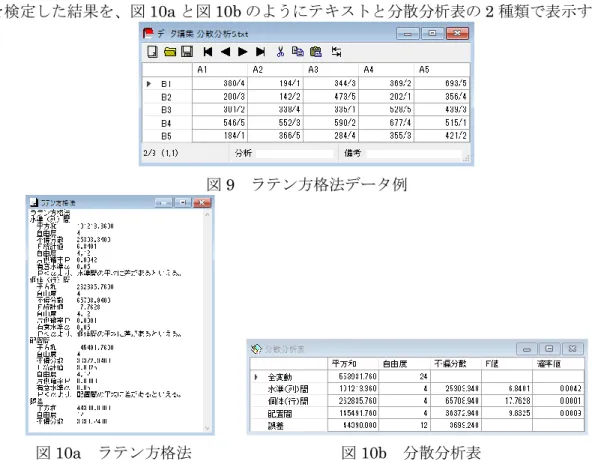Screen dimensions: 592x473
Task: Select row header B4 in data grid
Action: 167,123
